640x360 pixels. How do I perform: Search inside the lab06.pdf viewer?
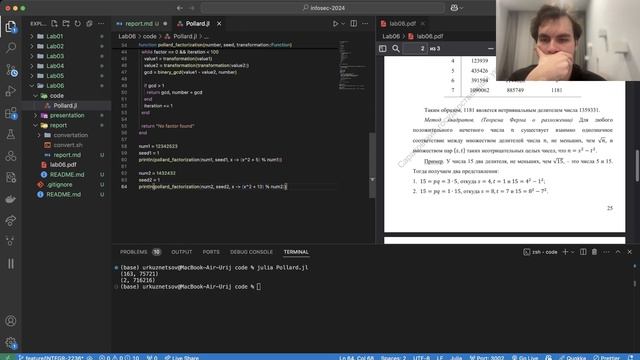coord(396,49)
